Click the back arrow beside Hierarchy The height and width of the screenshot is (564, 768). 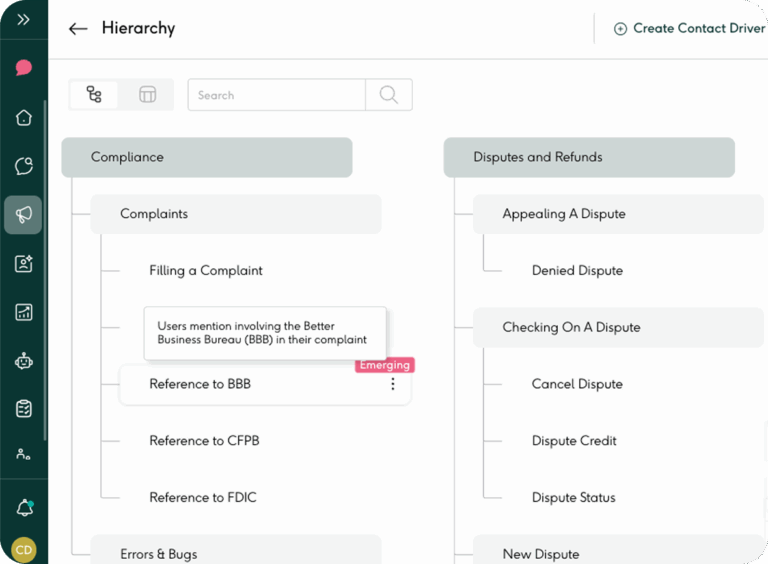(x=78, y=29)
